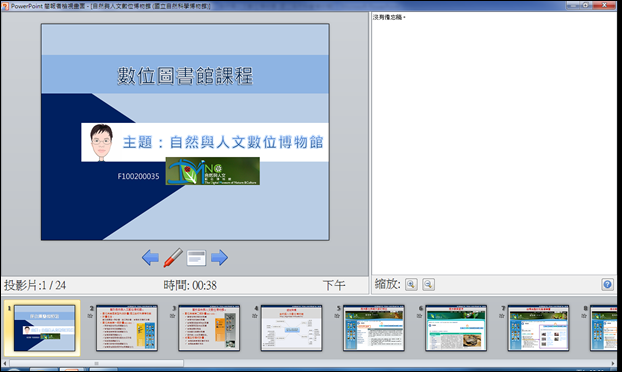The height and width of the screenshot is (372, 622).
Task: Click the animation star under slide 2
Action: point(90,316)
